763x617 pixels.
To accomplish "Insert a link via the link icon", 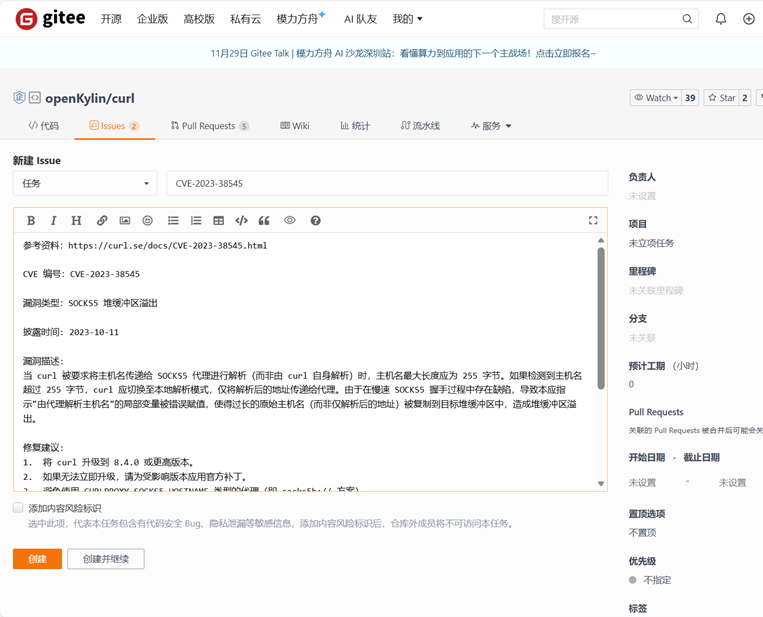I will 102,220.
